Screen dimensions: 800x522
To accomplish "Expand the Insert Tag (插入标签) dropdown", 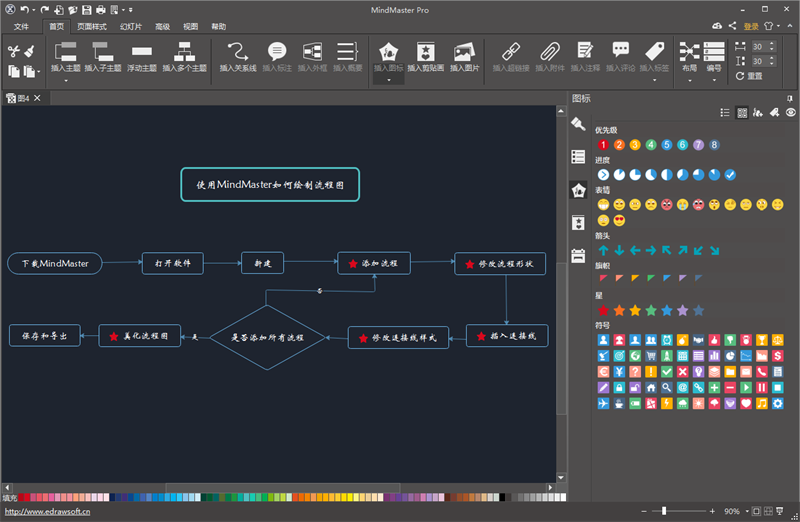I will point(655,80).
